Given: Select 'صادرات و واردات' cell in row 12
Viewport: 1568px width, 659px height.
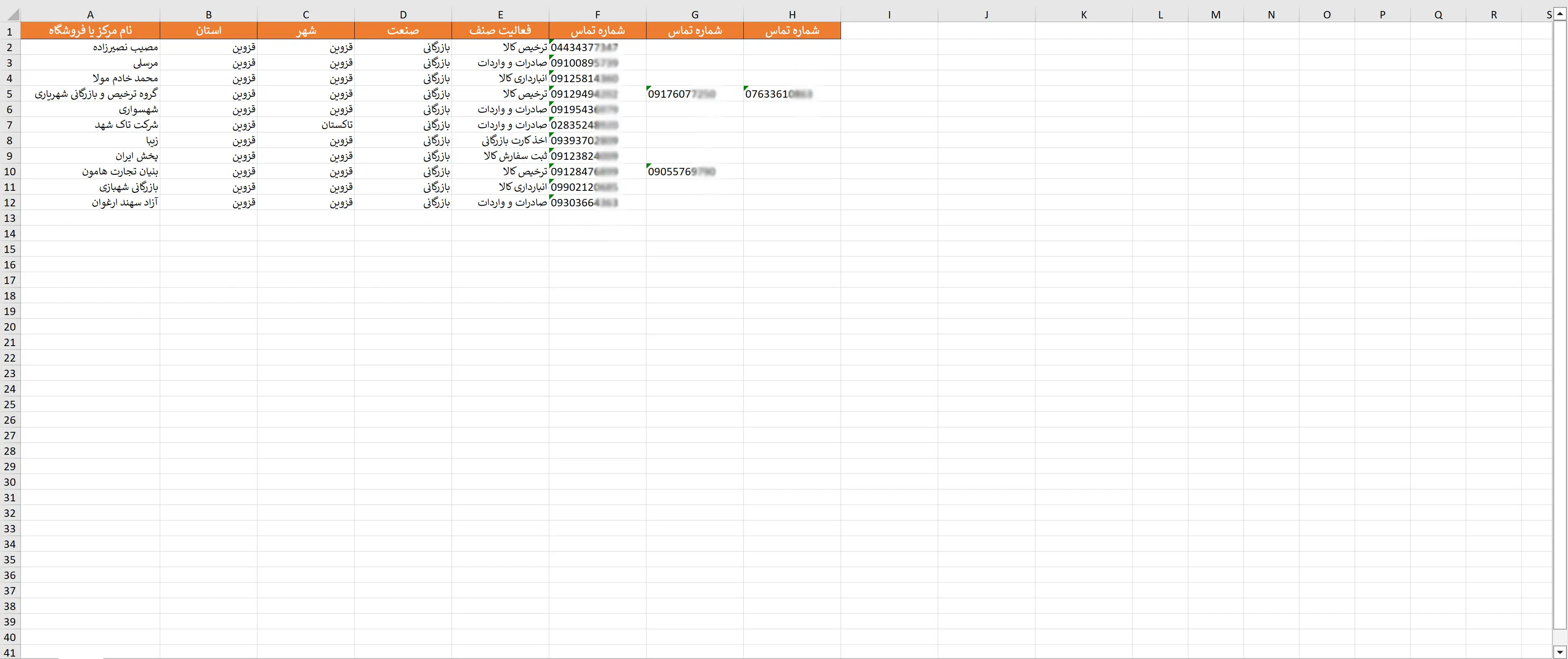Looking at the screenshot, I should tap(500, 202).
